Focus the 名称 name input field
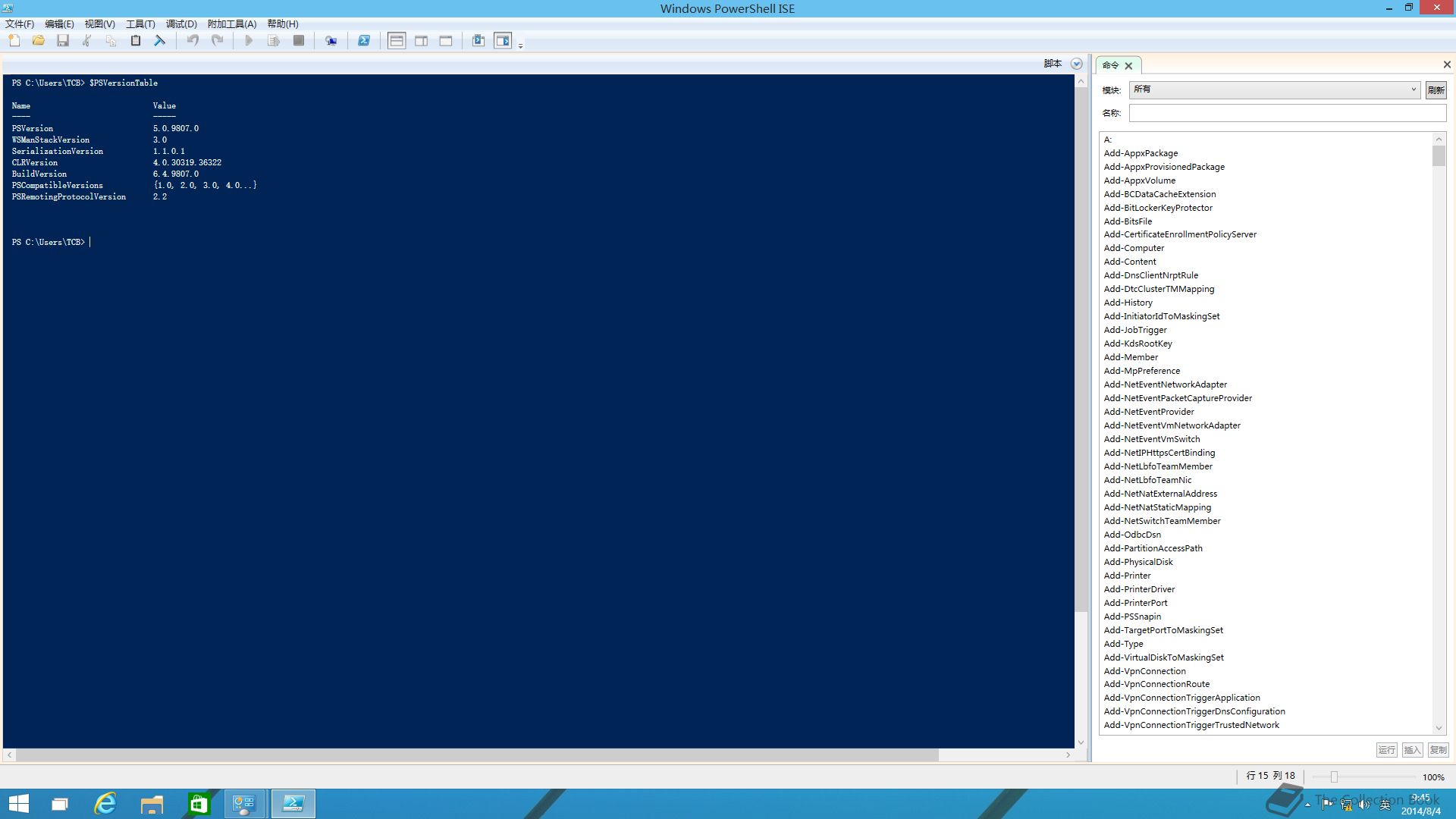The width and height of the screenshot is (1456, 819). [x=1287, y=113]
